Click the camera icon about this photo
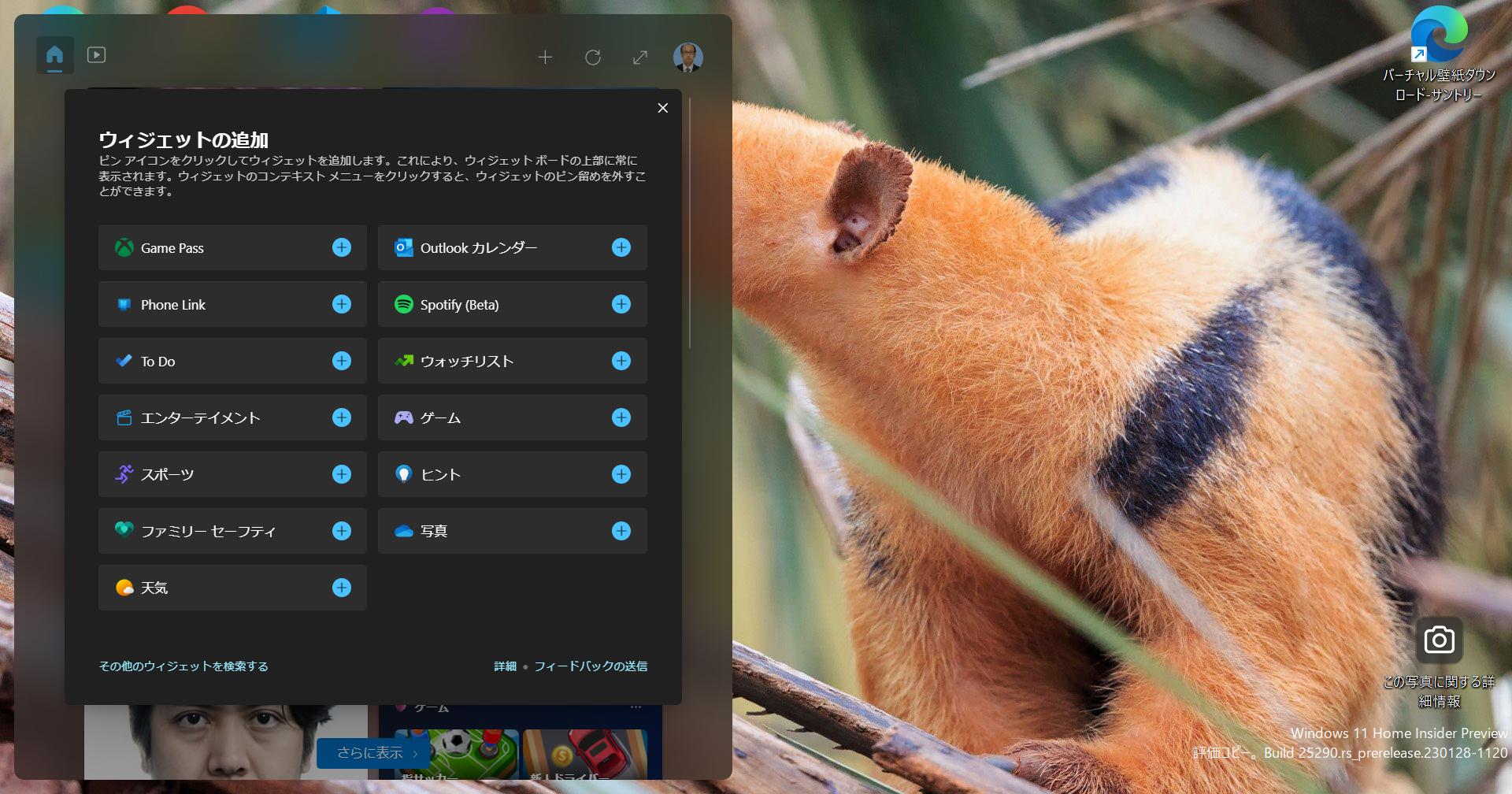Screen dimensions: 1512x794 pos(1440,640)
